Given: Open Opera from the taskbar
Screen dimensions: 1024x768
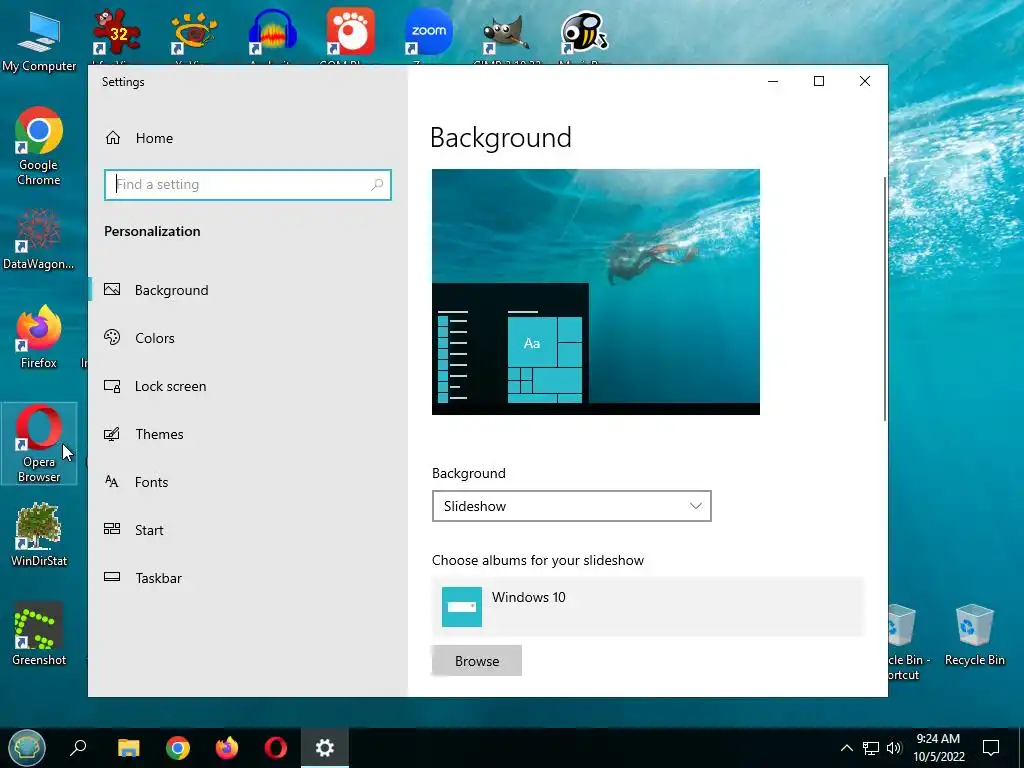Looking at the screenshot, I should 276,748.
